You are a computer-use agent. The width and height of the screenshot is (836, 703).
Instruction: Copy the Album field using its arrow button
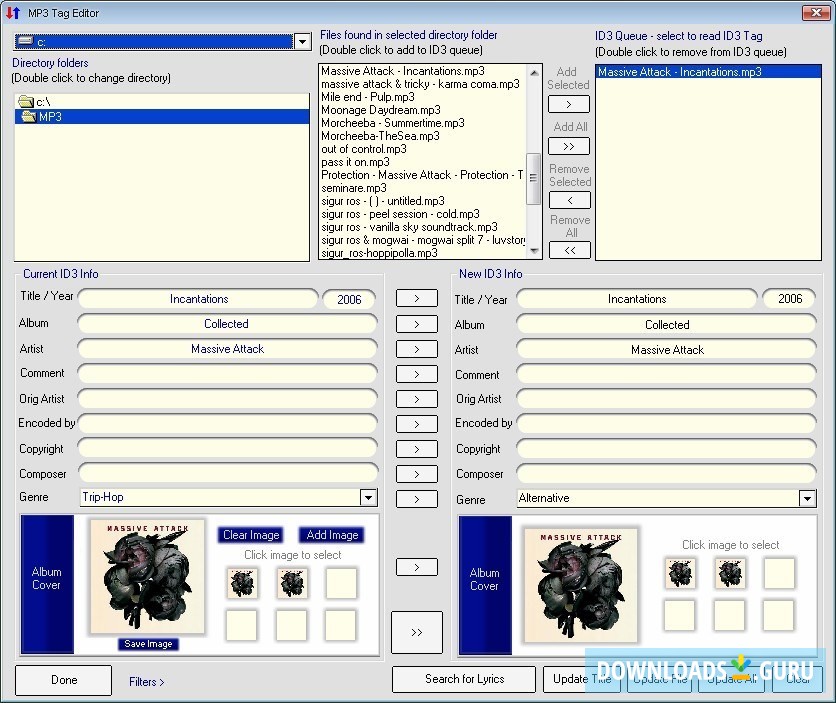417,323
